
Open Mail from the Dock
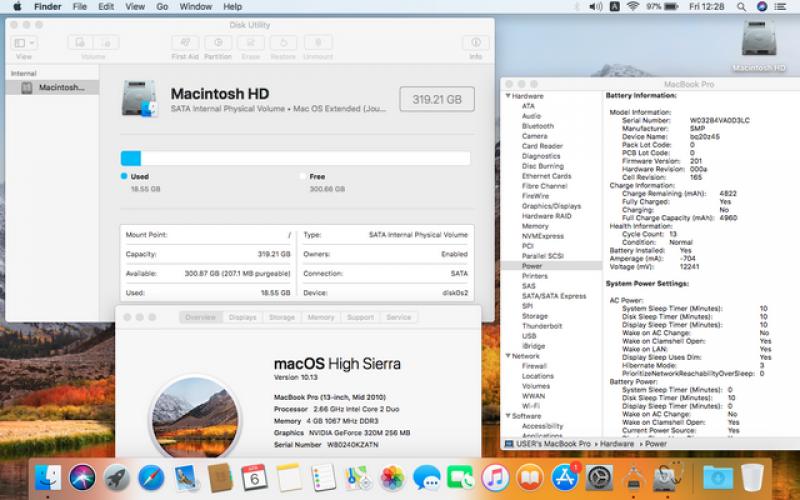coord(186,479)
